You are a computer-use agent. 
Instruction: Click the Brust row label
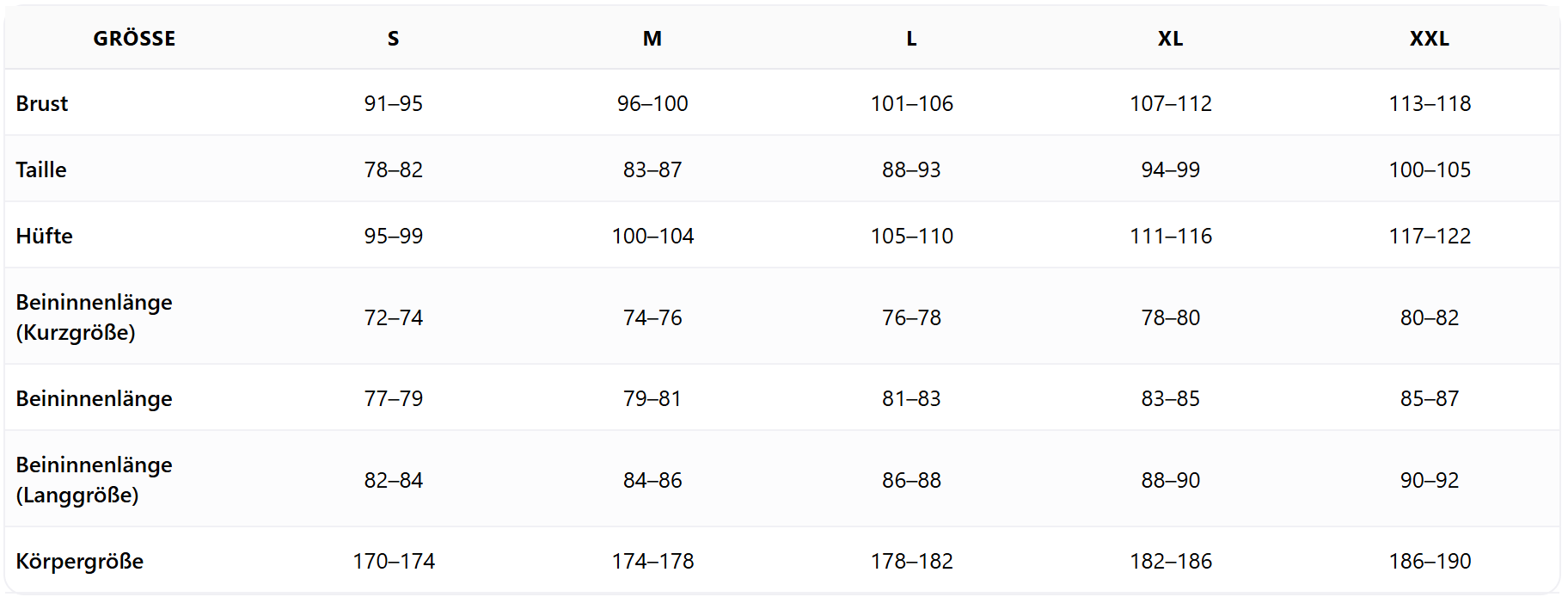42,103
